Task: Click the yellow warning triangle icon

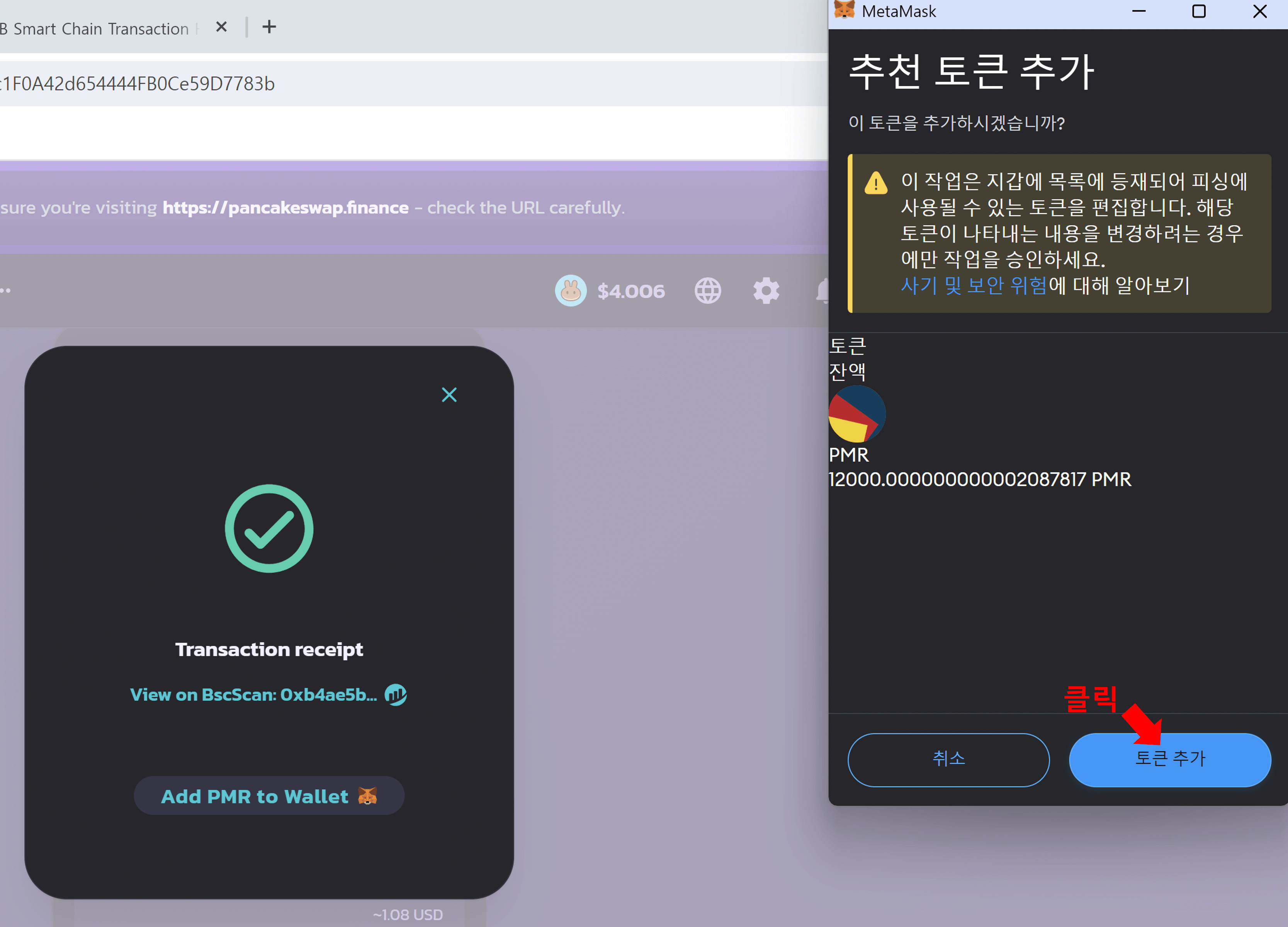Action: 876,183
